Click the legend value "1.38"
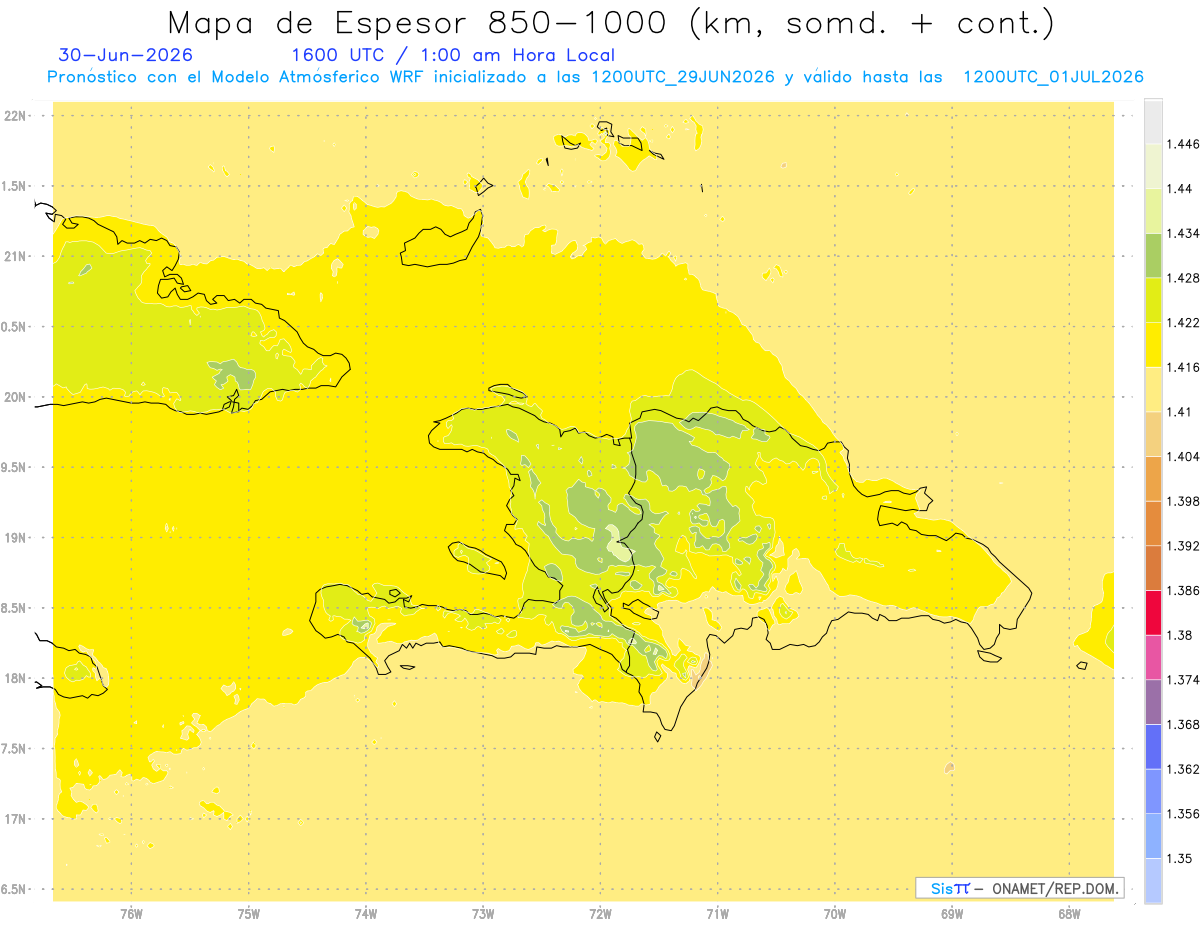The height and width of the screenshot is (927, 1200). pos(1178,635)
